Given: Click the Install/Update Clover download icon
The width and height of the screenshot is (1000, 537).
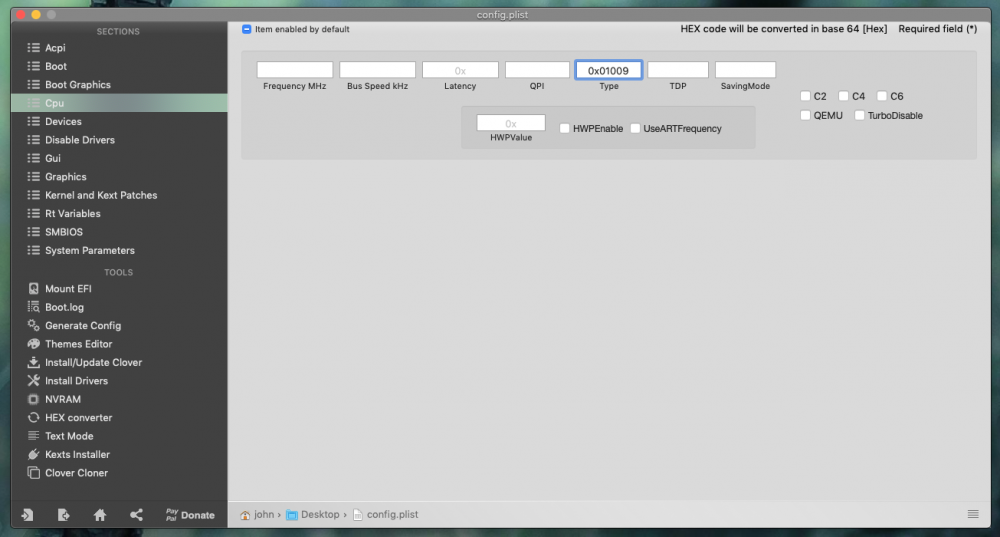Looking at the screenshot, I should tap(33, 362).
